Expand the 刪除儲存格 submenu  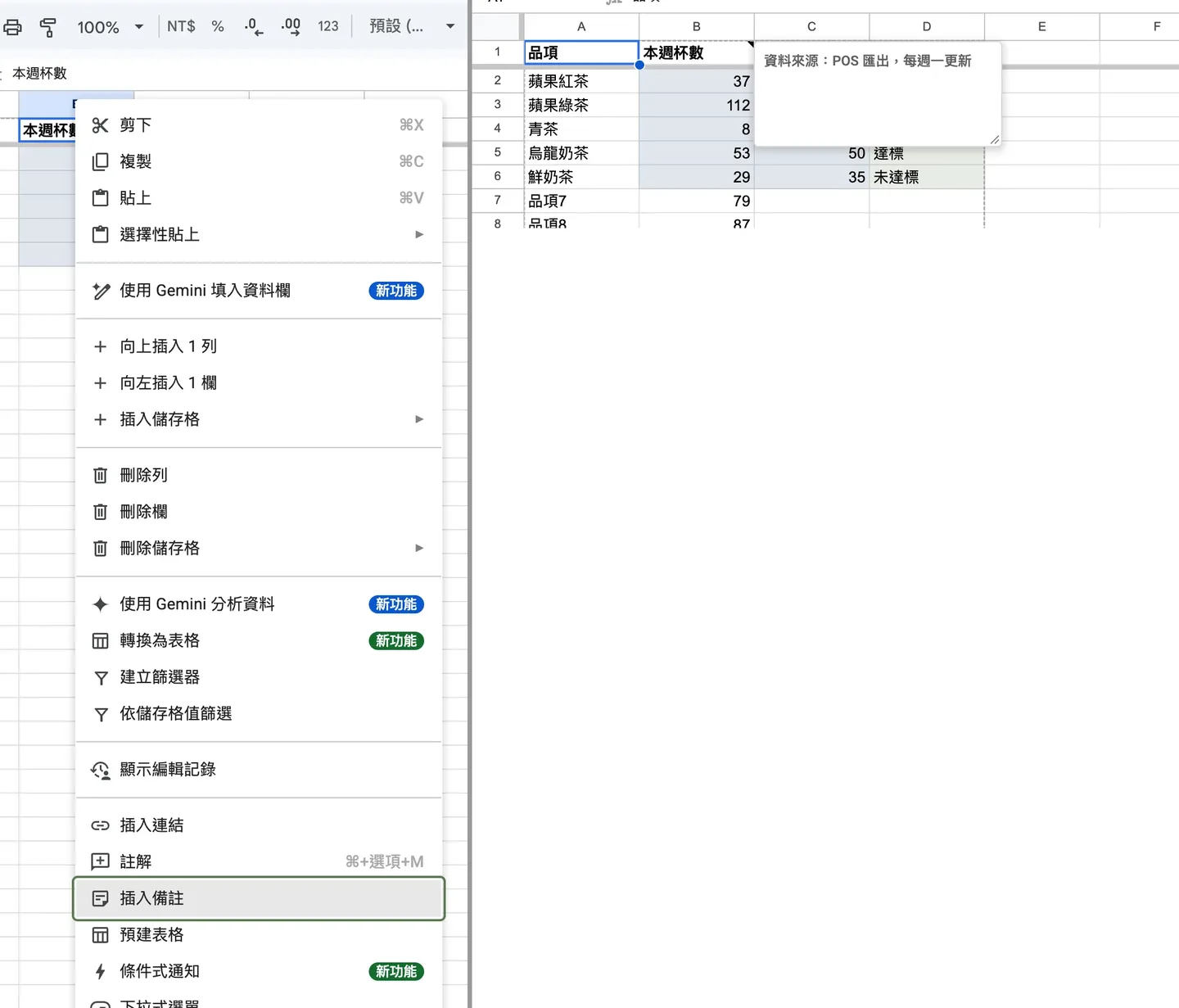point(259,548)
